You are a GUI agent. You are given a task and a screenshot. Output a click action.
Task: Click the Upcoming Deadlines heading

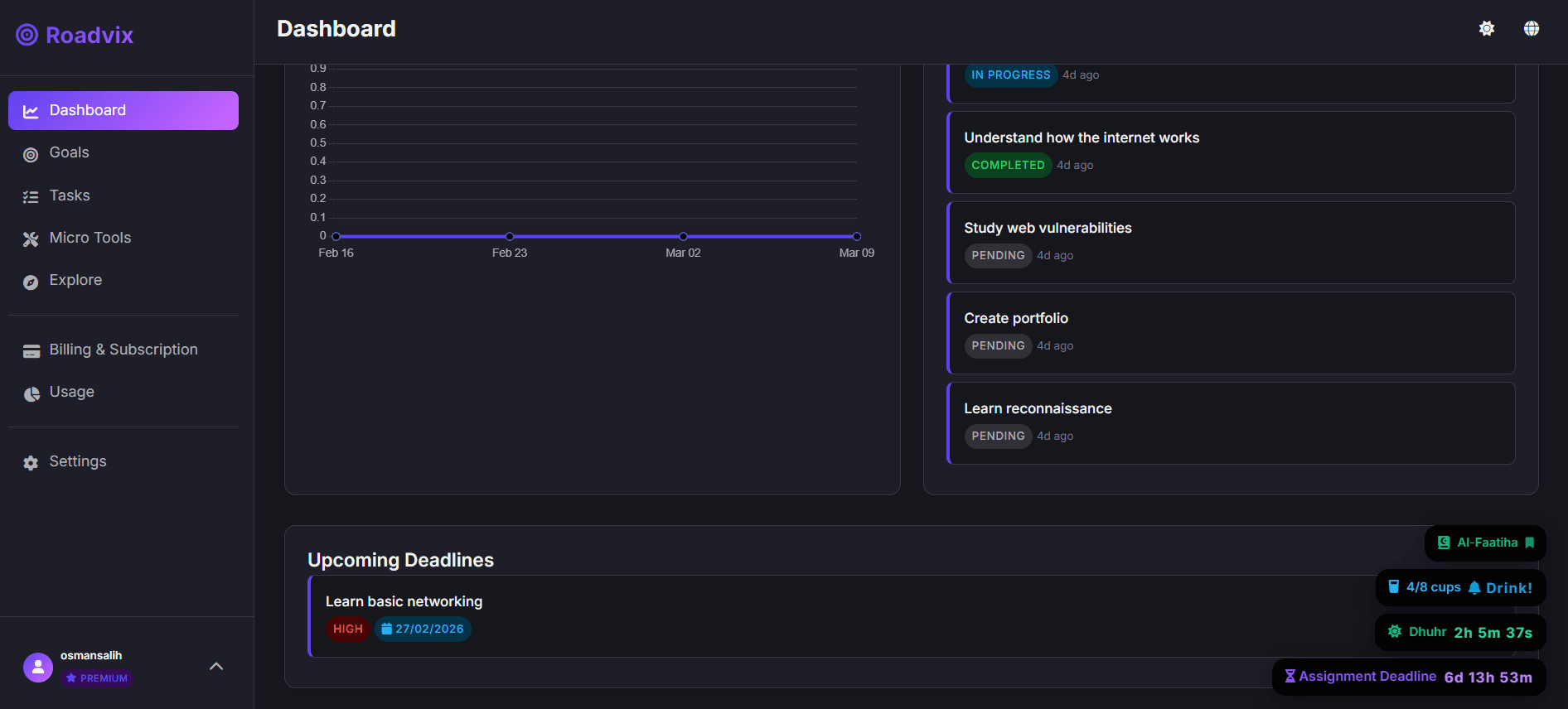pos(400,560)
